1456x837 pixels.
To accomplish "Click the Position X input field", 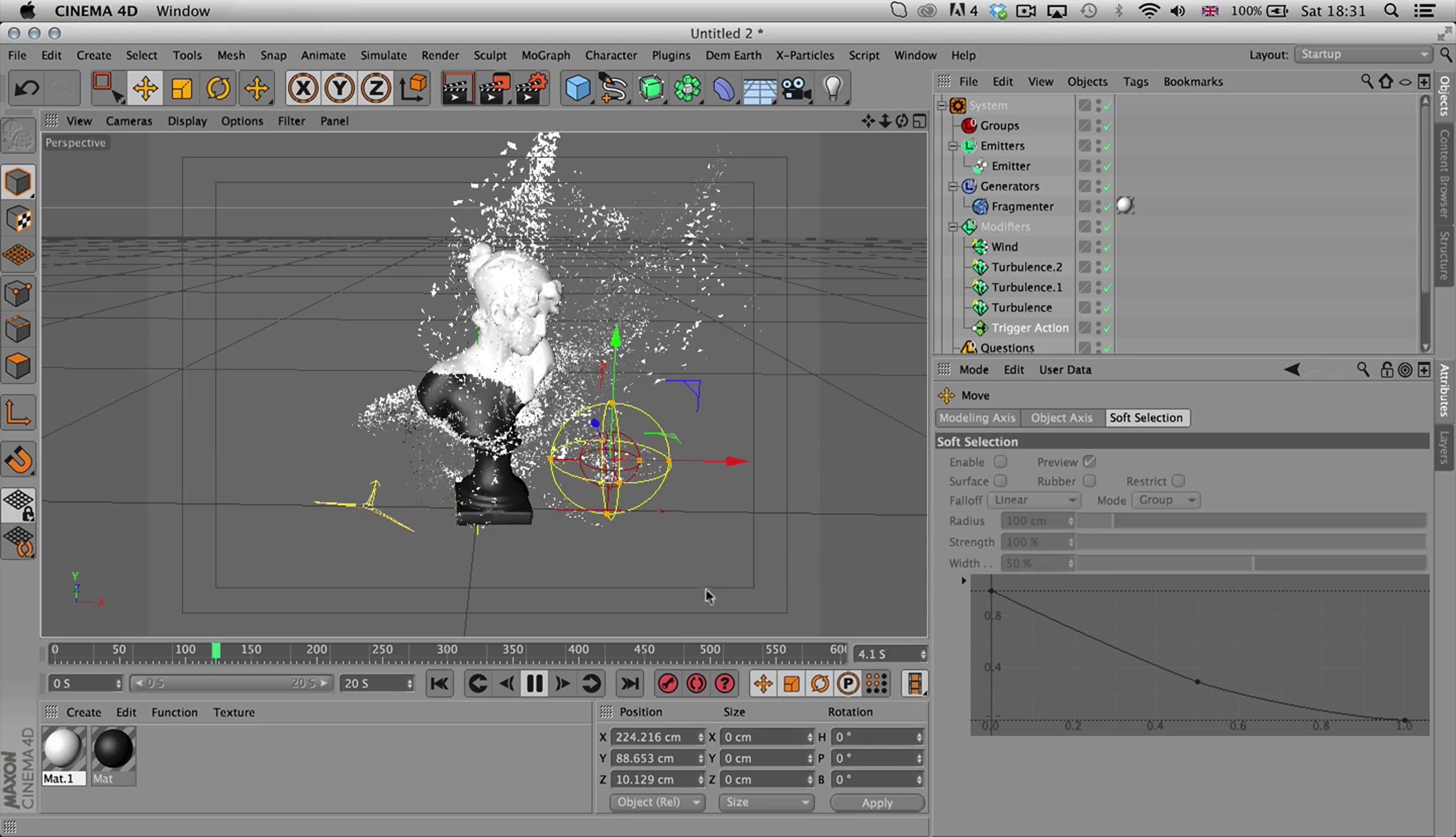I will point(658,737).
